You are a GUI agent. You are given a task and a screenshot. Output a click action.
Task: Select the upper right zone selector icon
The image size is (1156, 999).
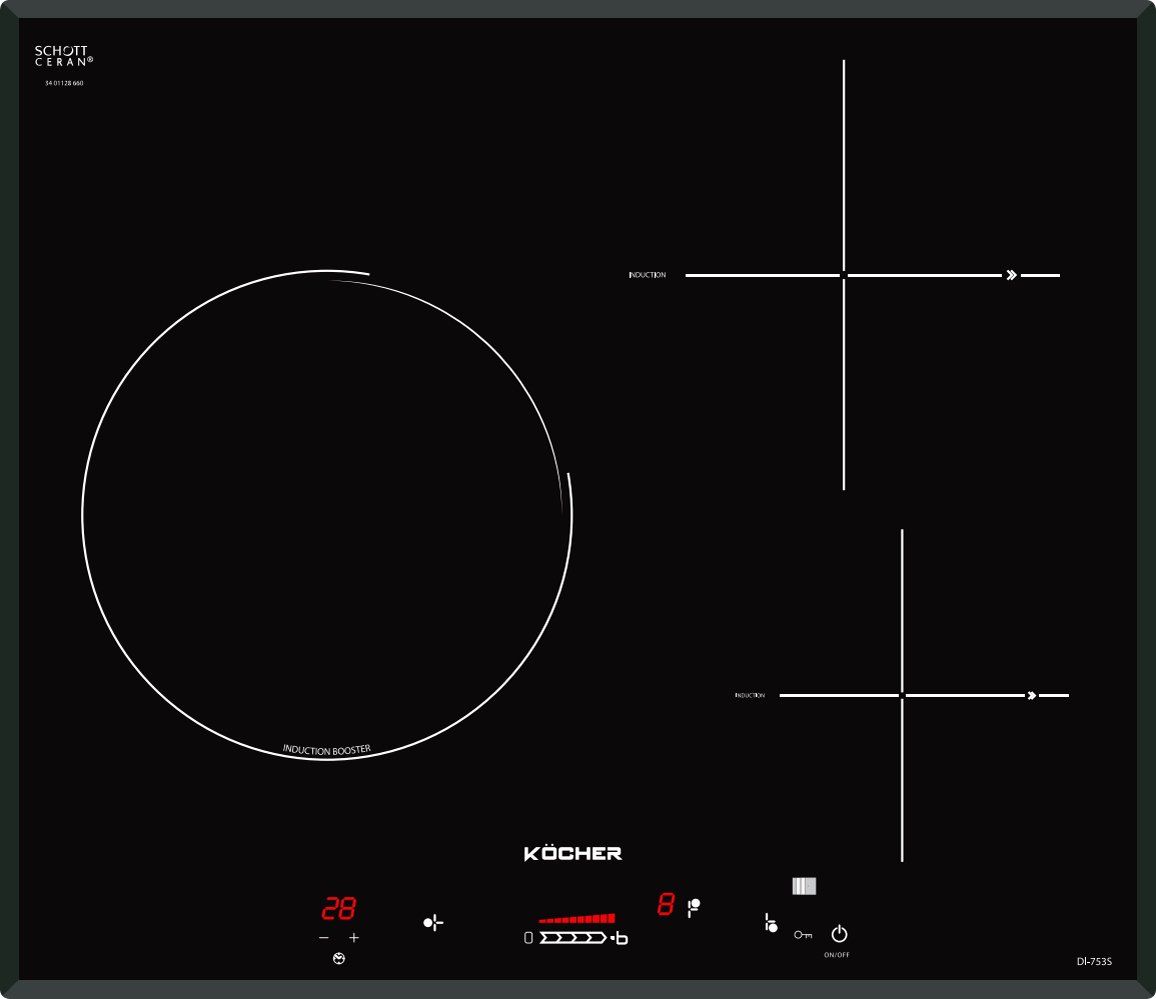(694, 906)
